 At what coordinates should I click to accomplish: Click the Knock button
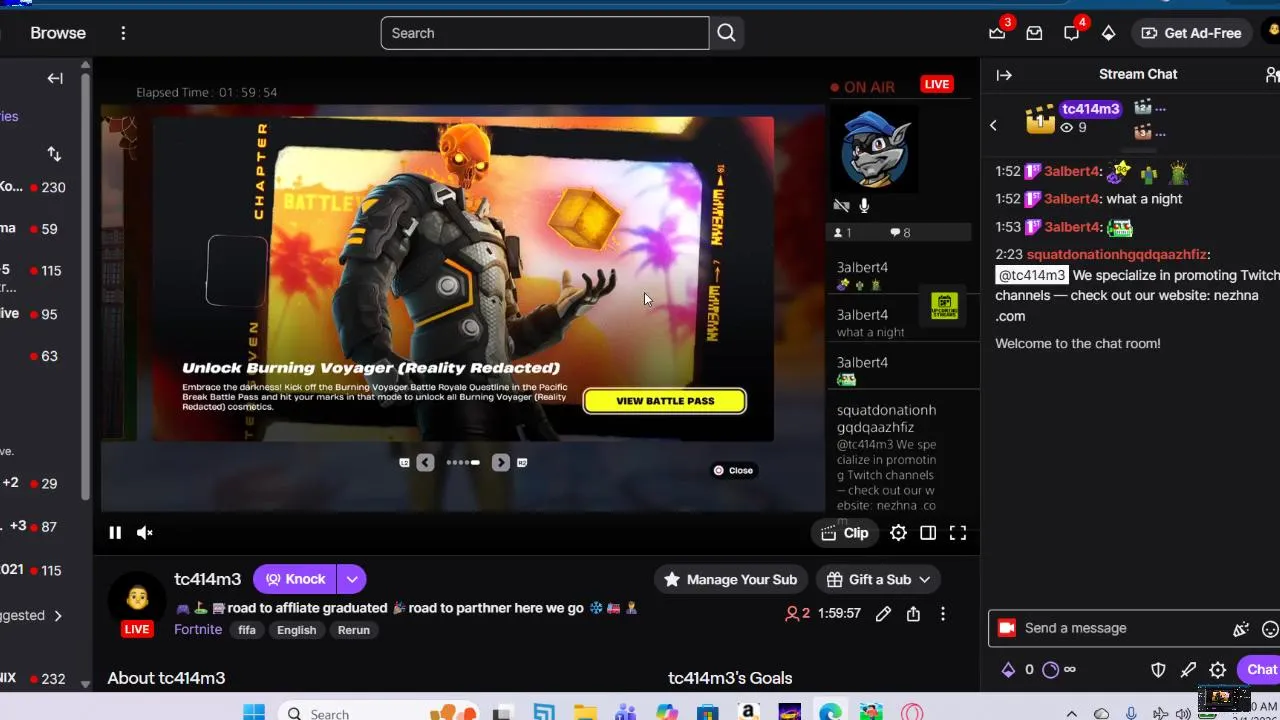click(x=295, y=579)
